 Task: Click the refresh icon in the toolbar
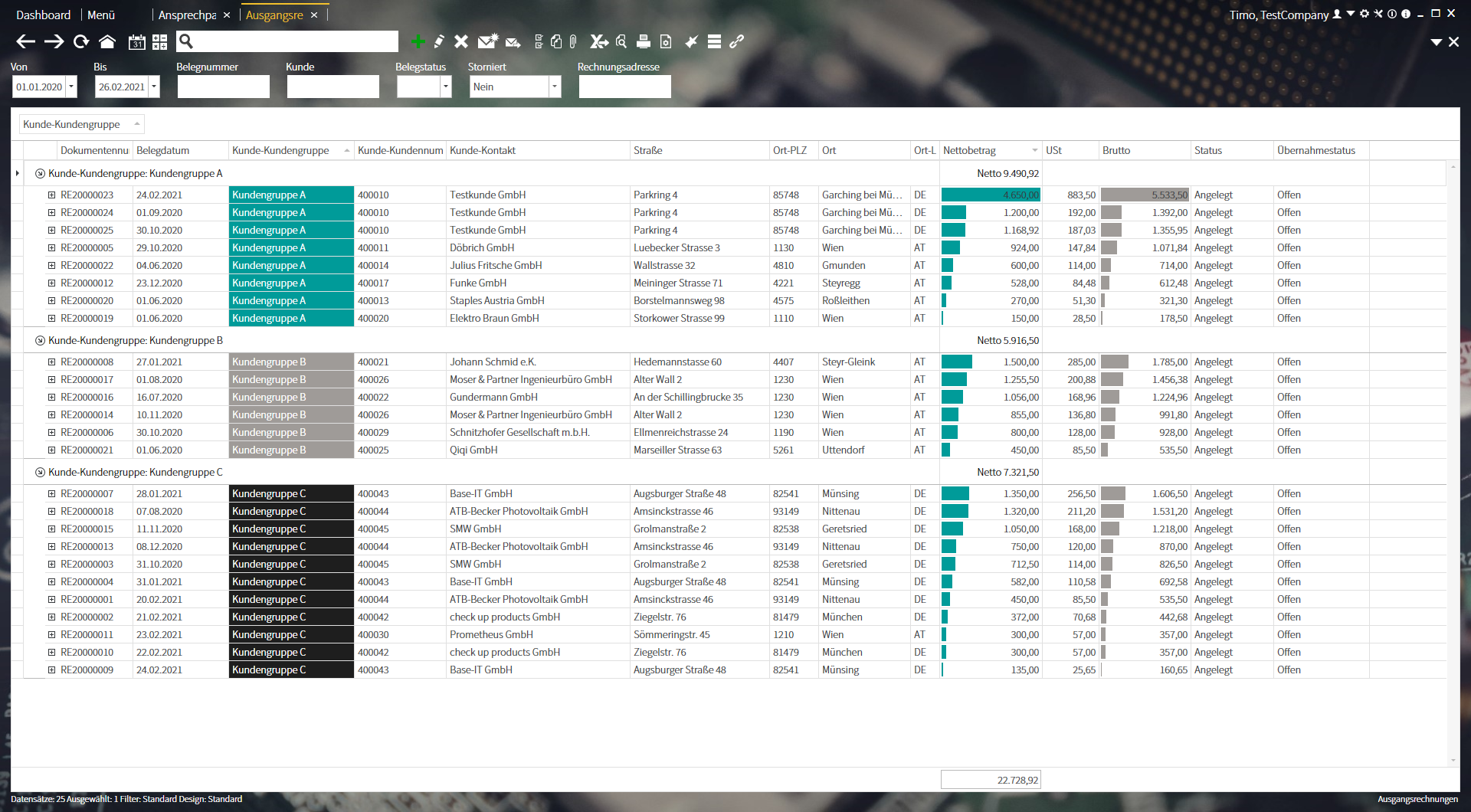pos(81,41)
